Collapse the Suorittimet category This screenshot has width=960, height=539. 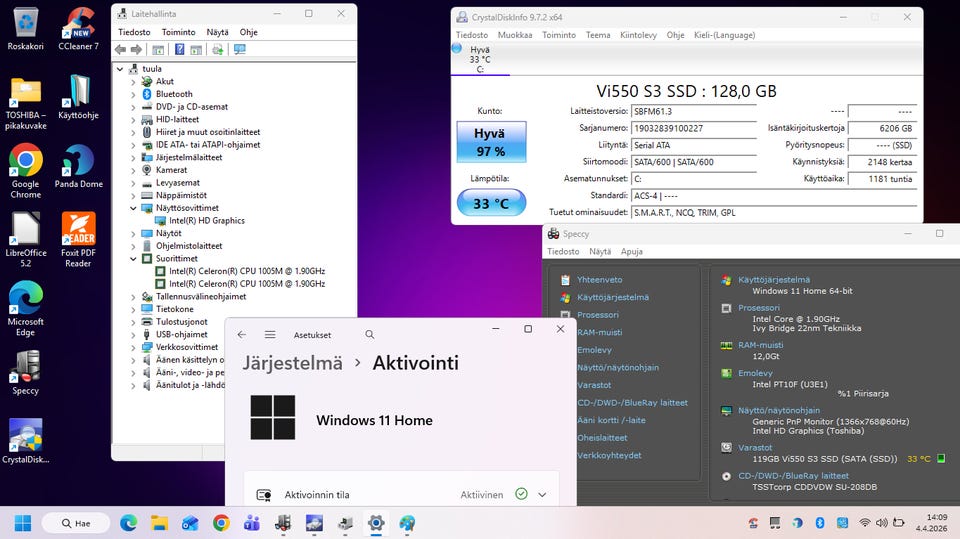point(133,259)
